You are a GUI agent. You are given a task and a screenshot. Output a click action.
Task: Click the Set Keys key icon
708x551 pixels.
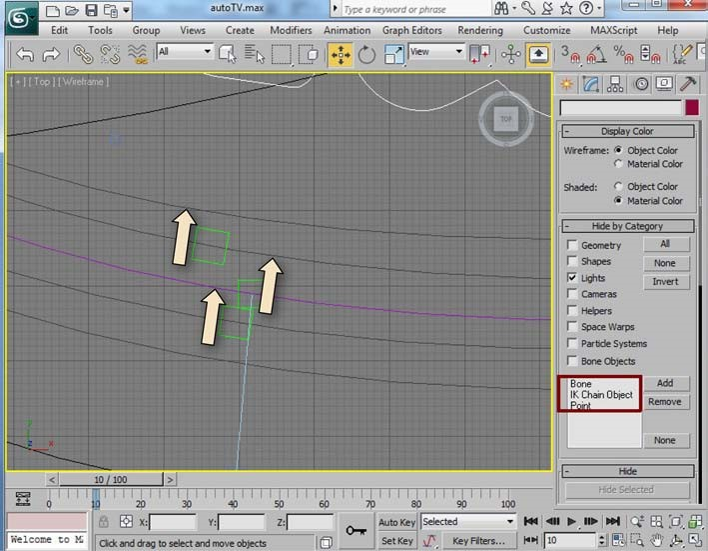coord(356,531)
